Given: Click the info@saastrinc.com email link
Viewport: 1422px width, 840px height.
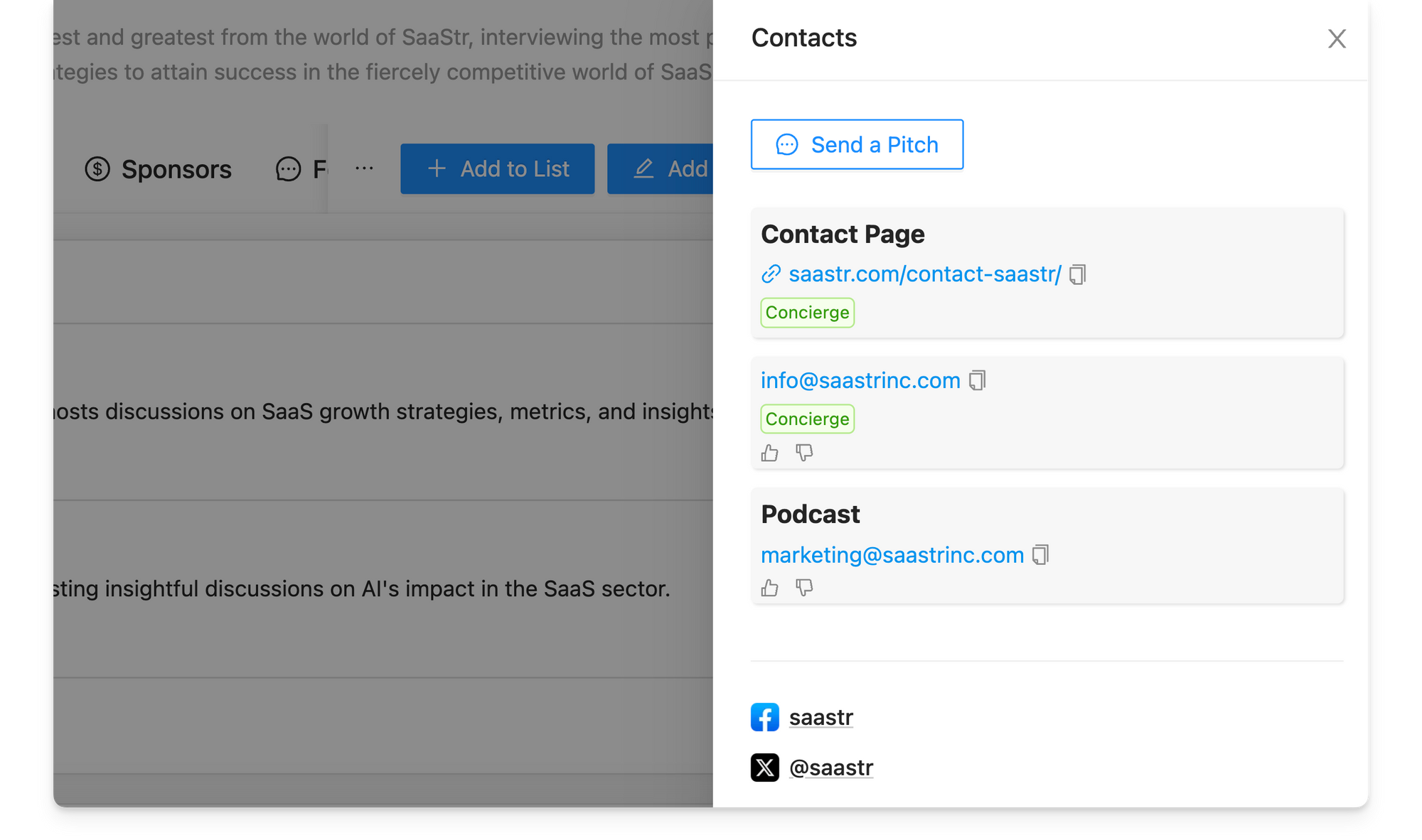Looking at the screenshot, I should [x=860, y=380].
